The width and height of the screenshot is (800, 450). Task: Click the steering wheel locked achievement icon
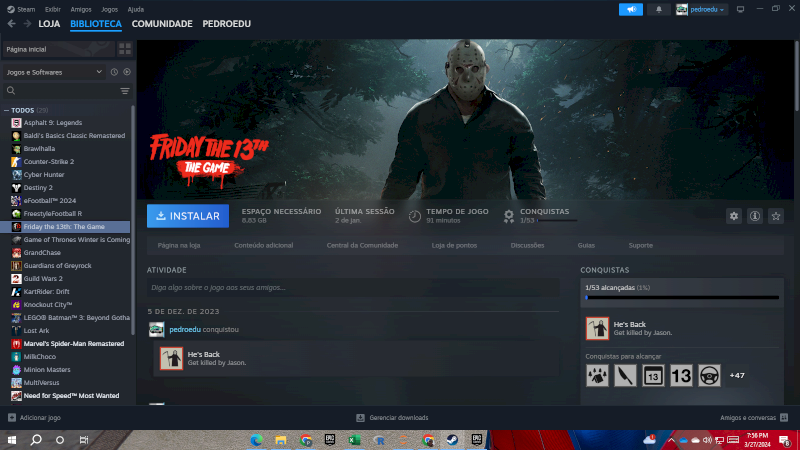click(x=709, y=376)
